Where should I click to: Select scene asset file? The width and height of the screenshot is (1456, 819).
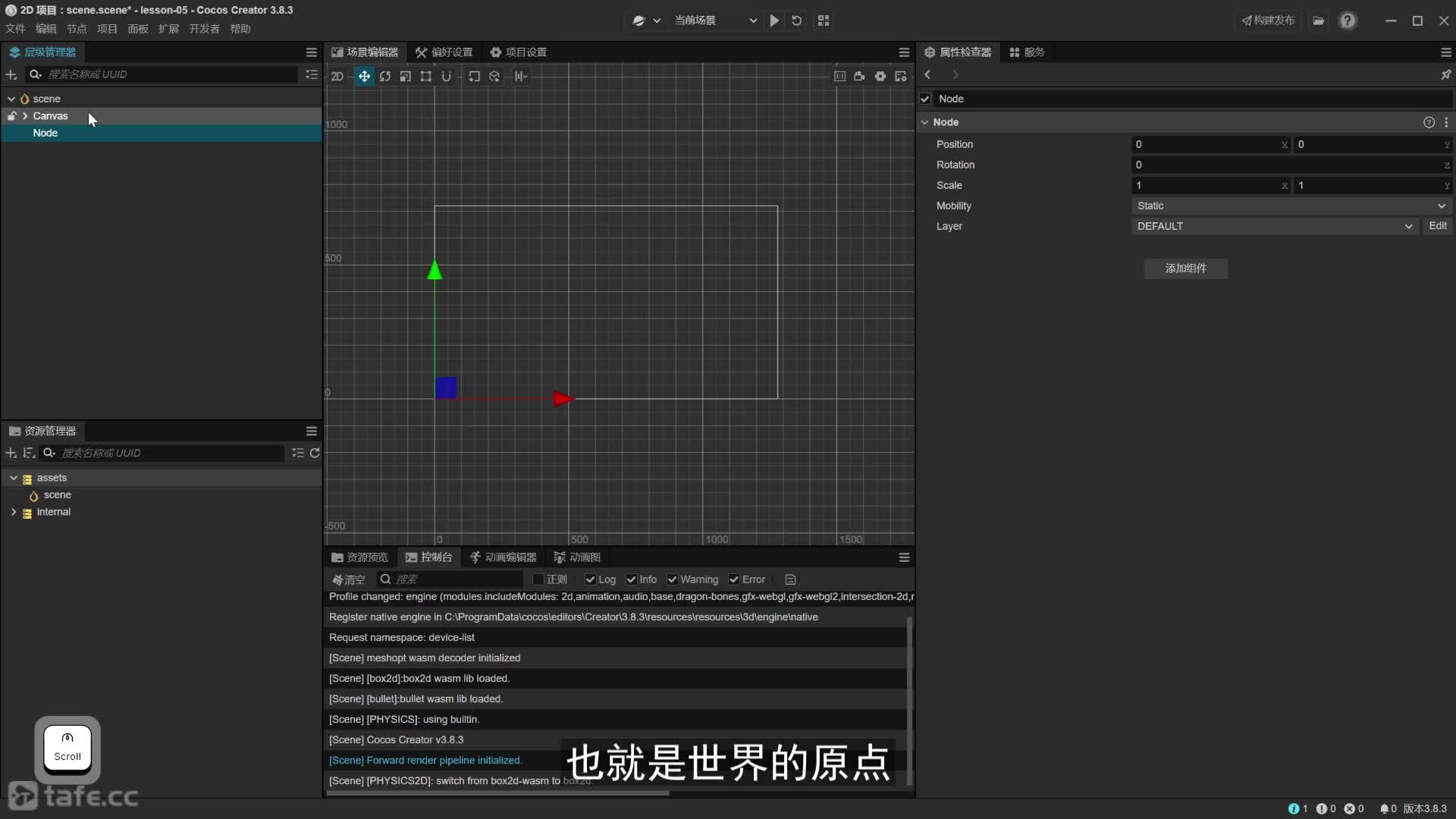click(x=57, y=494)
